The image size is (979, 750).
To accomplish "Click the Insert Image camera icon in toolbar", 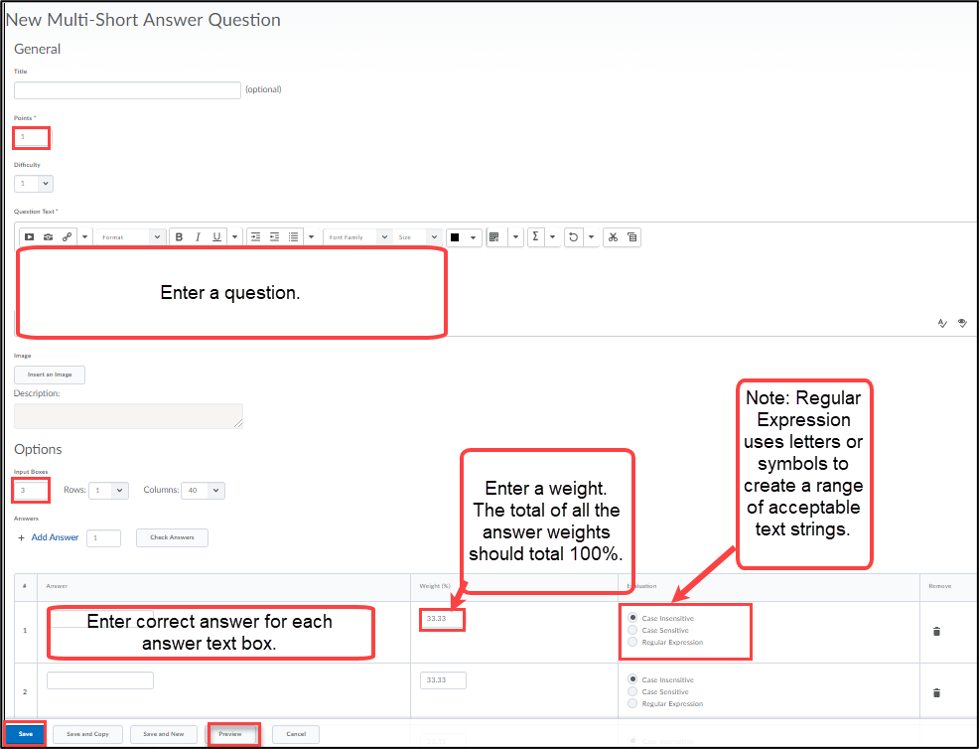I will pyautogui.click(x=48, y=237).
